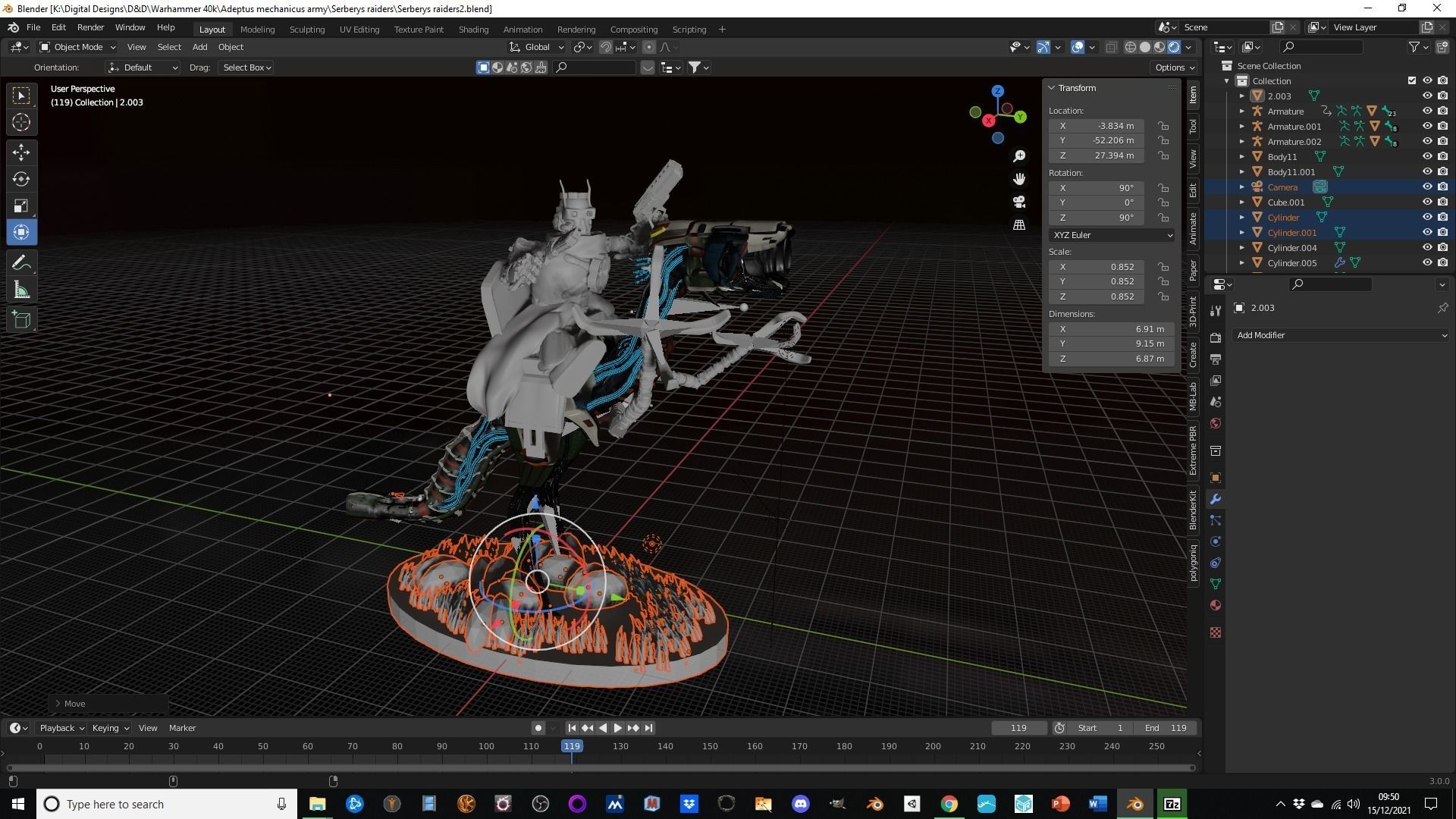Open Discord from the taskbar
1456x819 pixels.
800,804
